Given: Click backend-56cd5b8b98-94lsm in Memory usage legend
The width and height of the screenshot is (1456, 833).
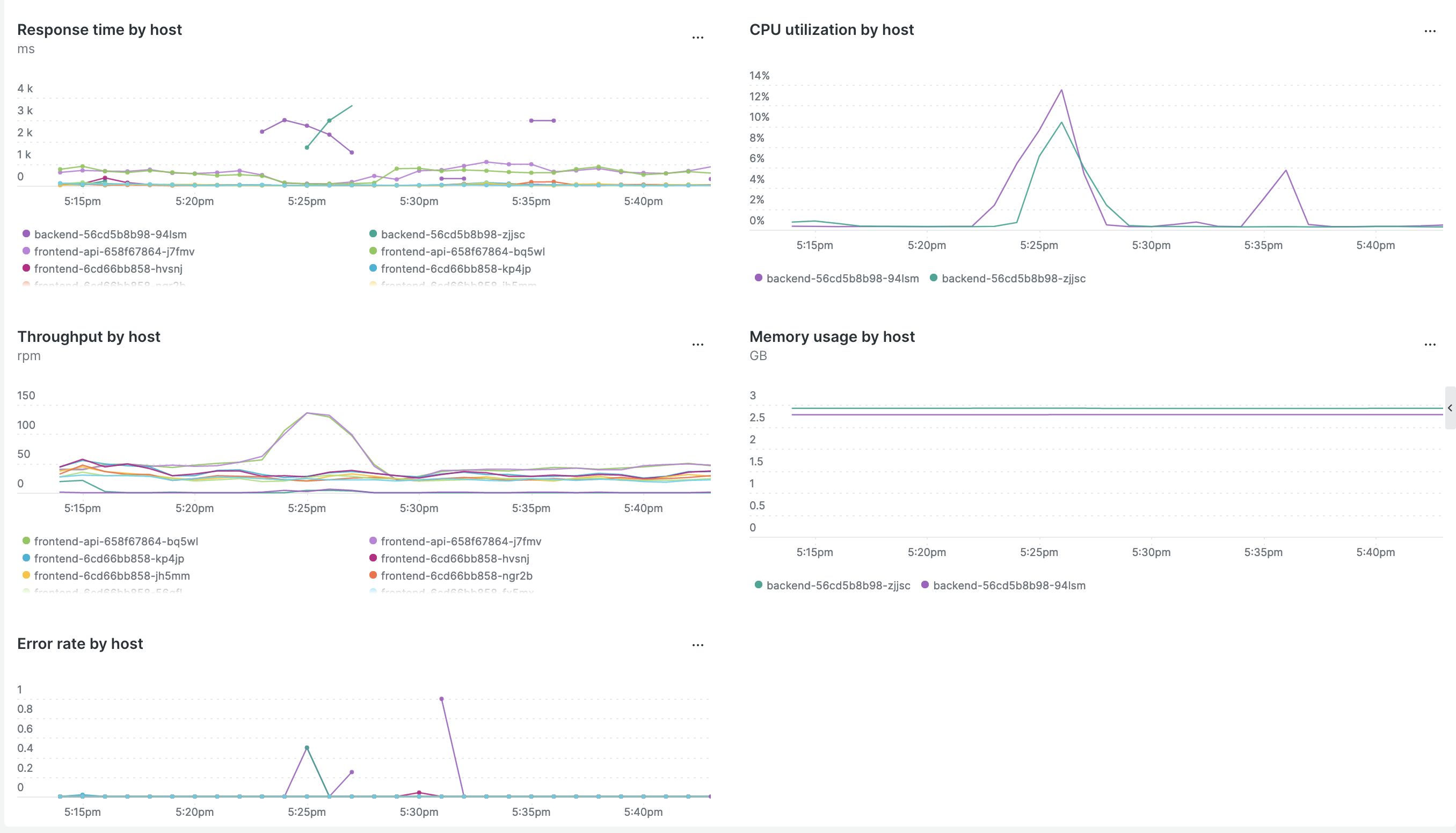Looking at the screenshot, I should pos(1009,585).
